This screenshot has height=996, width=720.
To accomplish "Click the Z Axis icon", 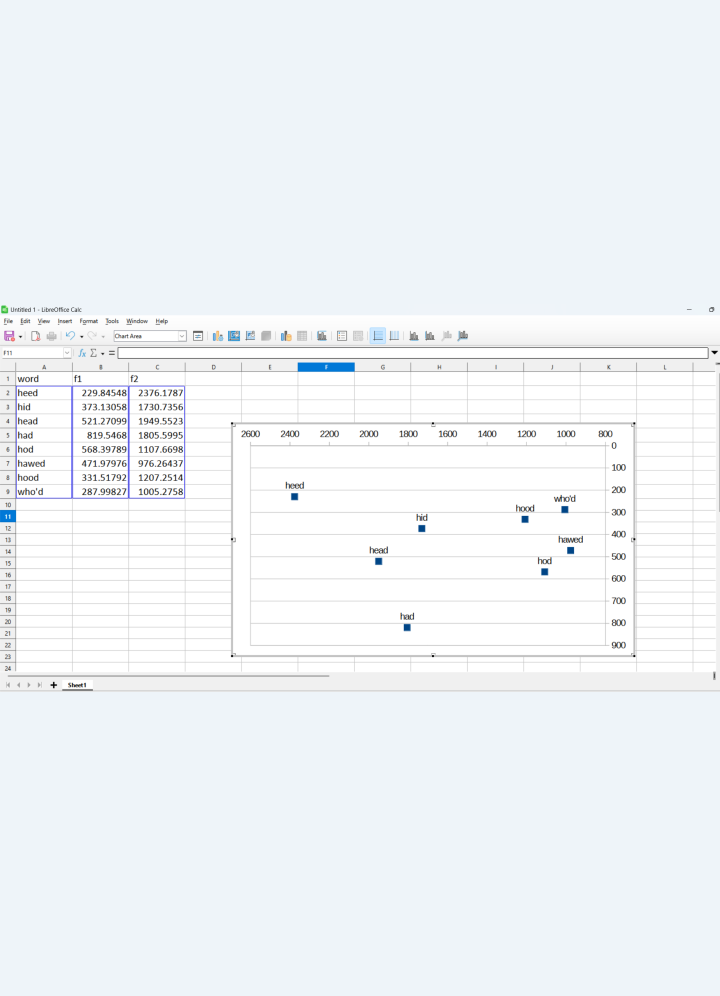I will pos(446,336).
